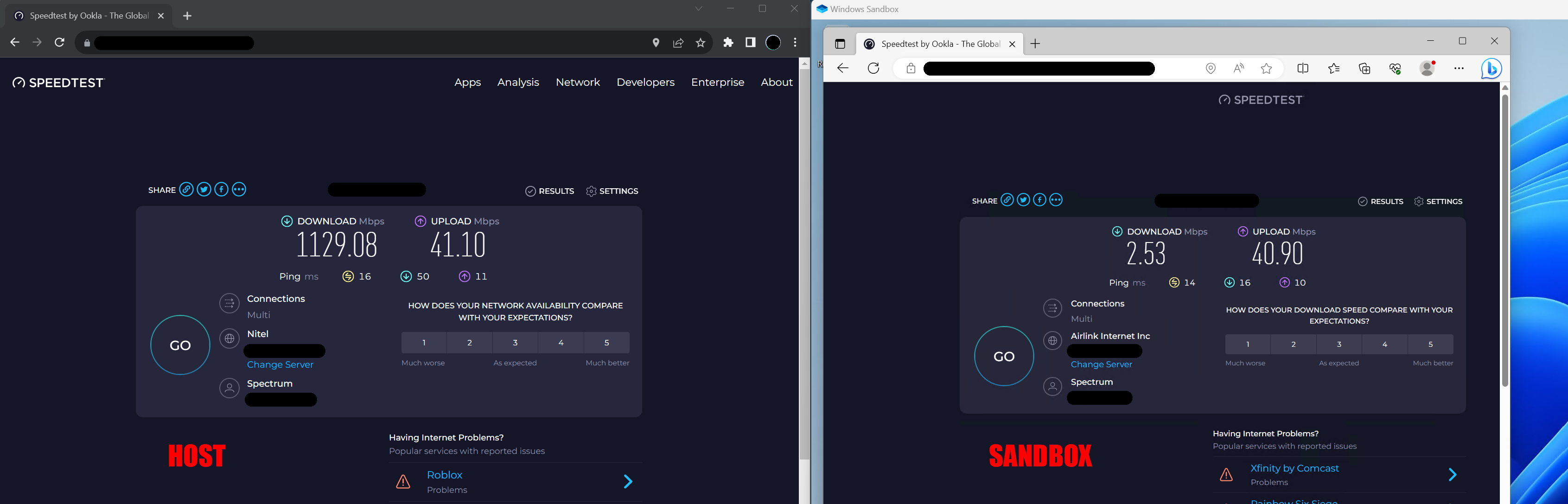Rate 4 on Sandbox download speed survey

pos(1385,344)
